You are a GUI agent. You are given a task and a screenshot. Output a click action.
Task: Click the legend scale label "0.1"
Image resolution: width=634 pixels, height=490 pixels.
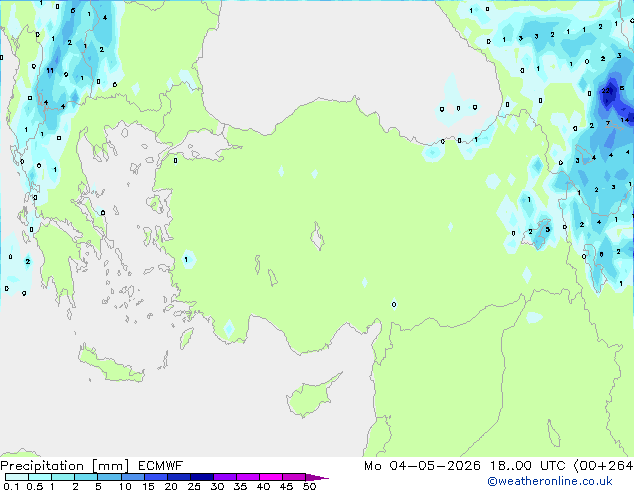tap(11, 486)
